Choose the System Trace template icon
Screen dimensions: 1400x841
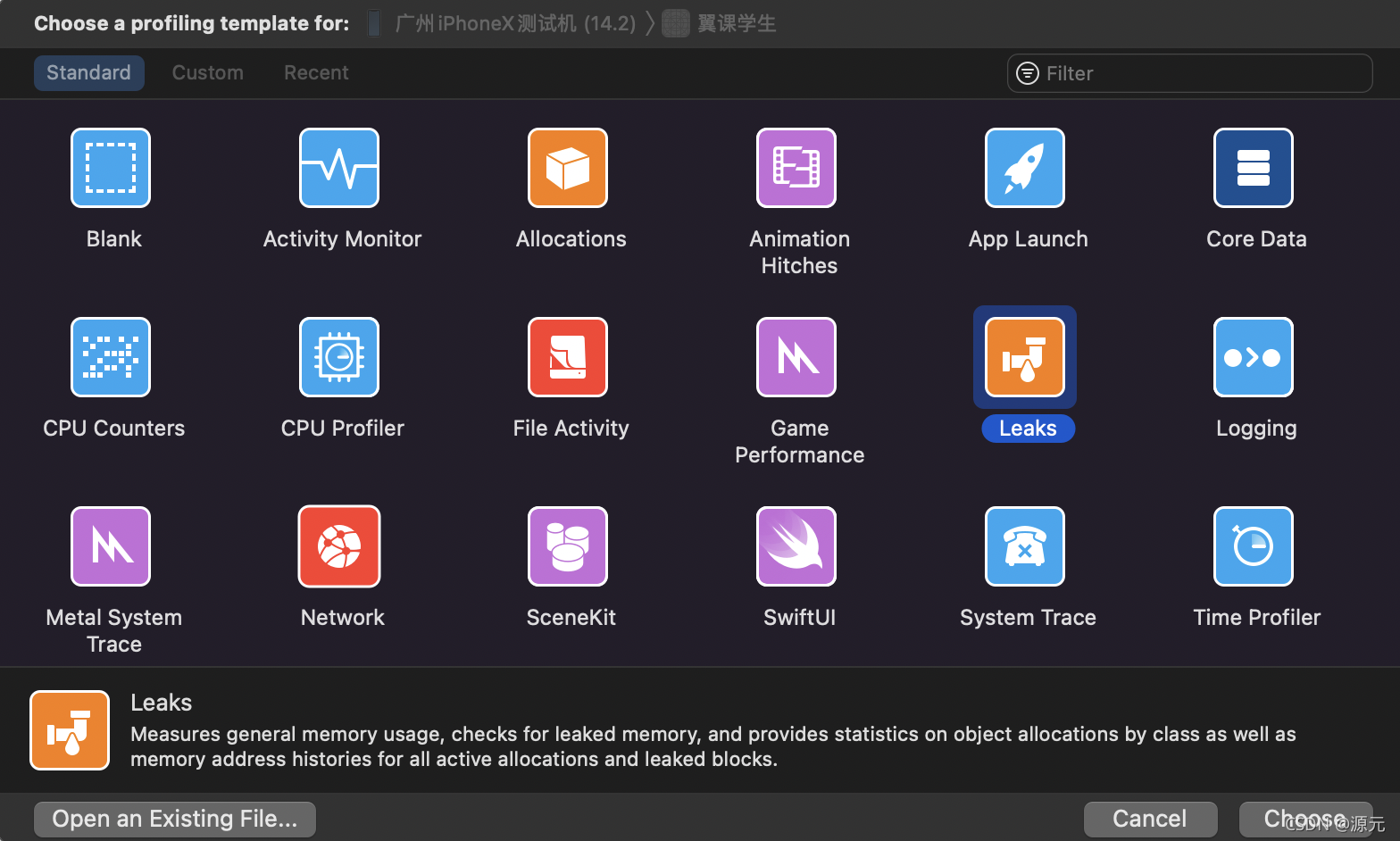(1025, 546)
